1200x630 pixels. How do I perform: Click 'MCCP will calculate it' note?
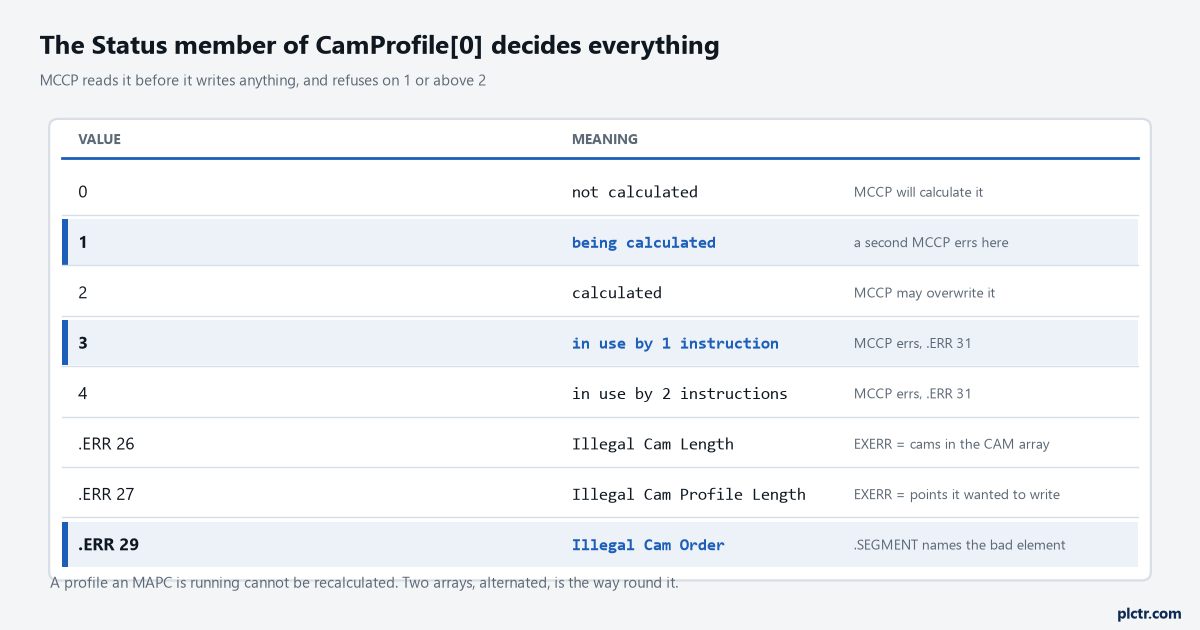pyautogui.click(x=918, y=192)
